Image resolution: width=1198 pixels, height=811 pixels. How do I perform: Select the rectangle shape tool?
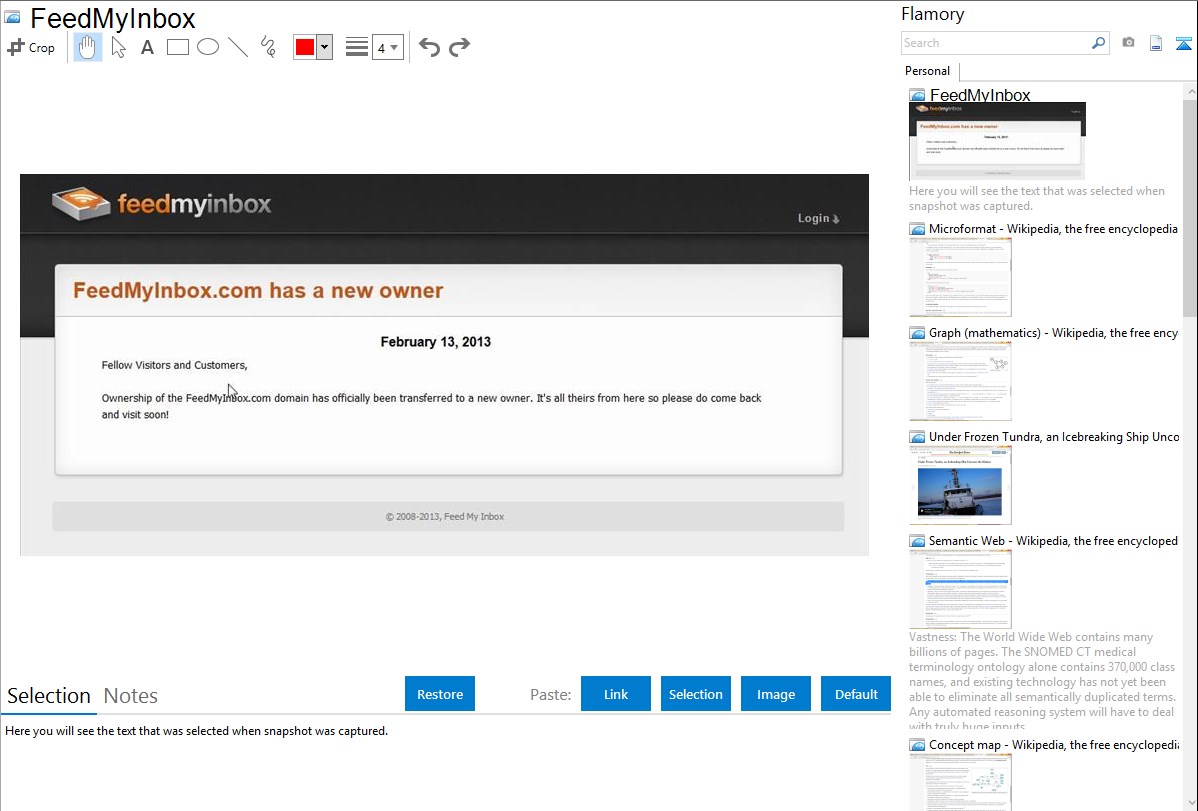coord(177,47)
